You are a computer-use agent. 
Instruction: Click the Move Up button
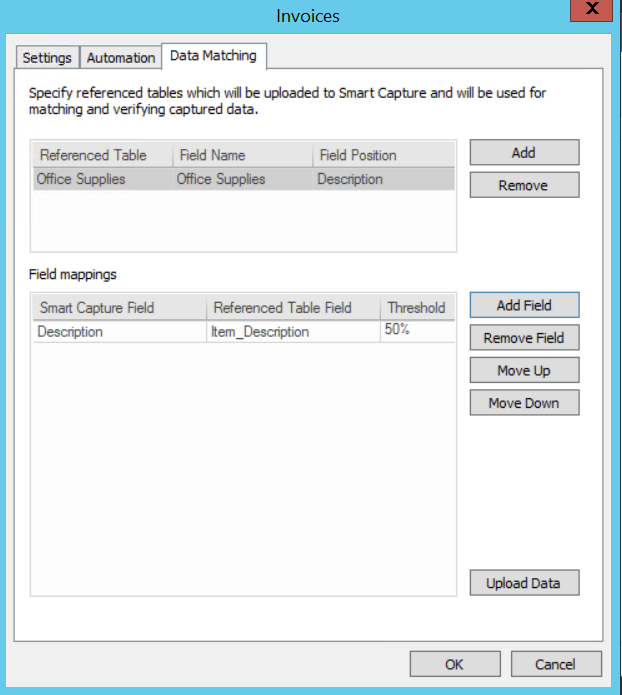(524, 370)
